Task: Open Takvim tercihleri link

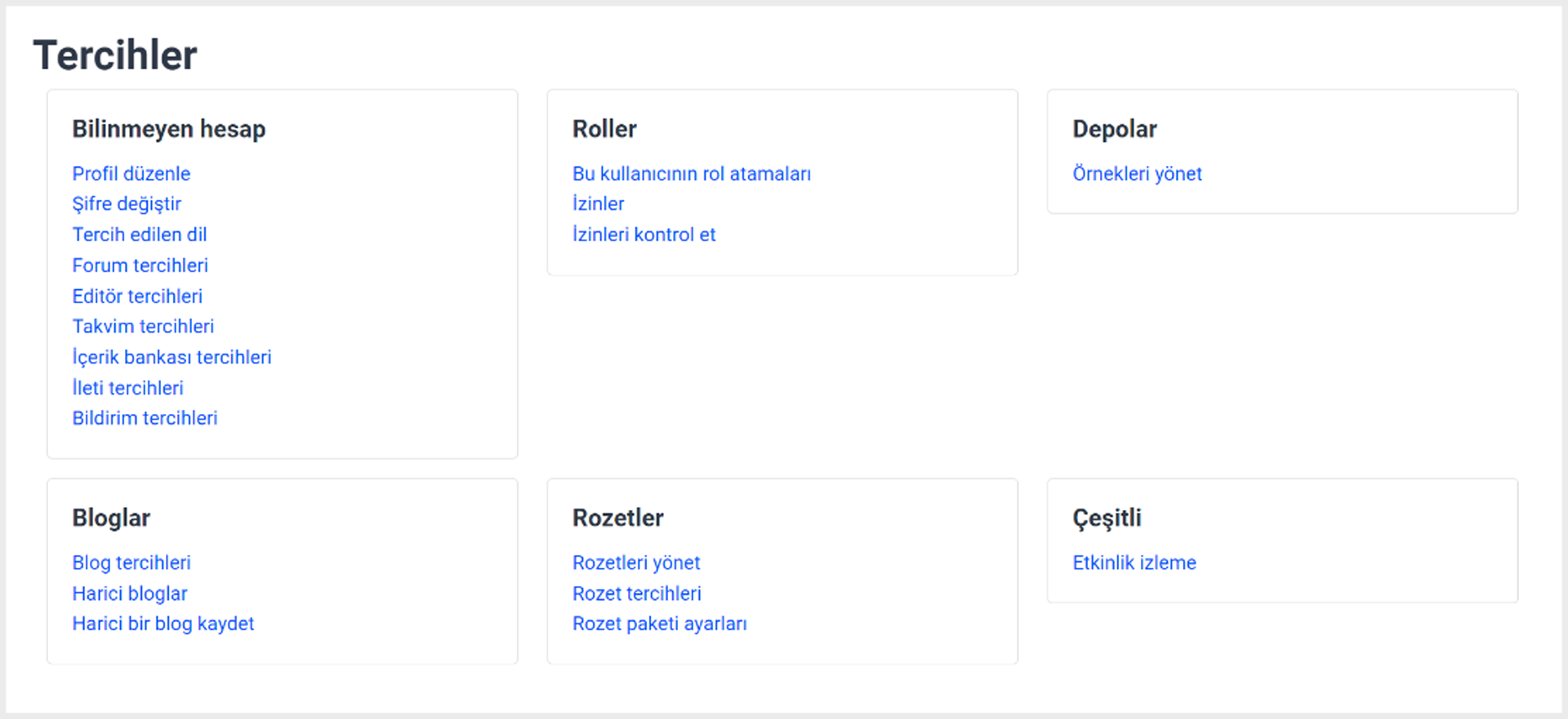Action: point(143,326)
